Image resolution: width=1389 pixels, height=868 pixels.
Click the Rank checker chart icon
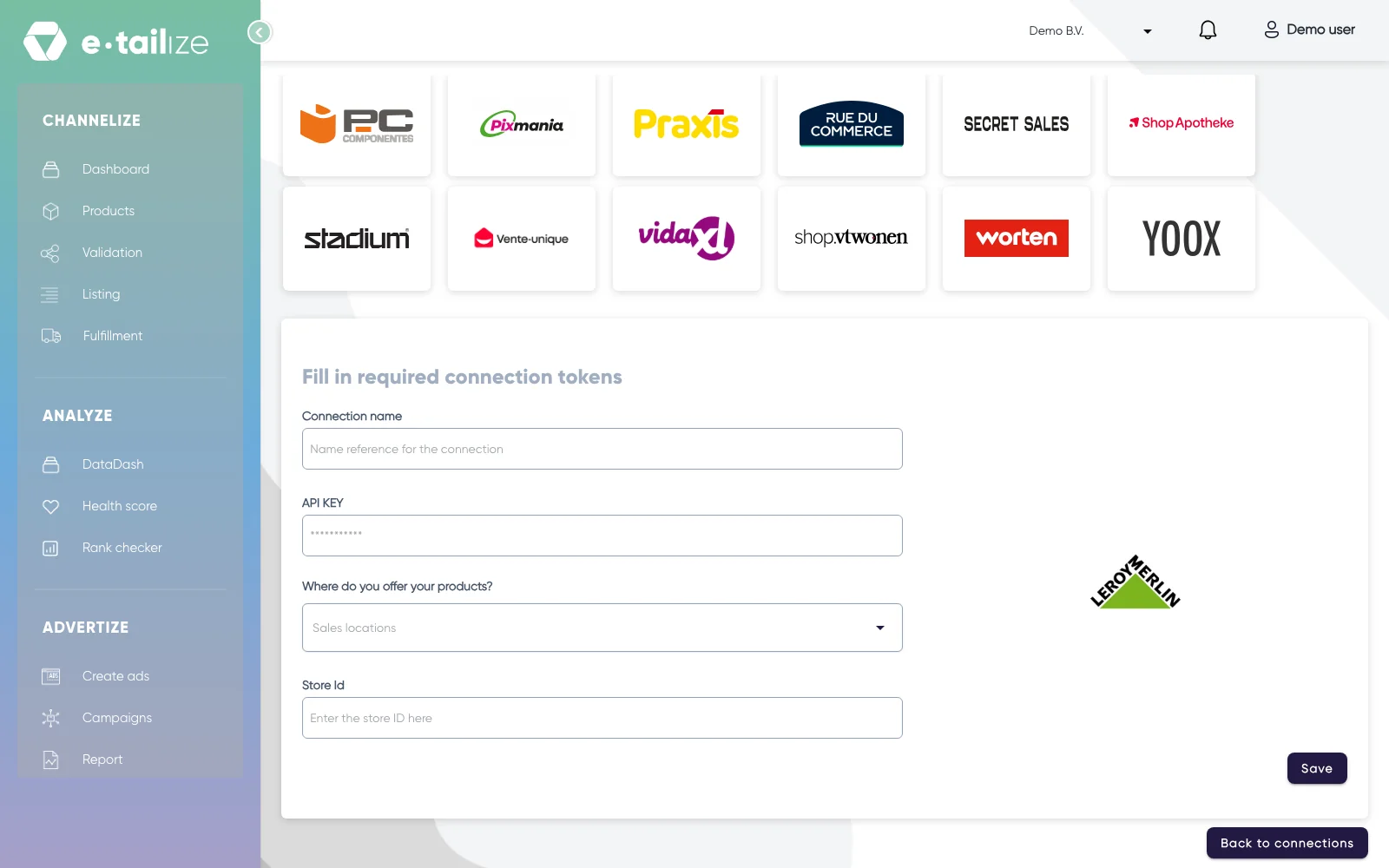[x=51, y=548]
